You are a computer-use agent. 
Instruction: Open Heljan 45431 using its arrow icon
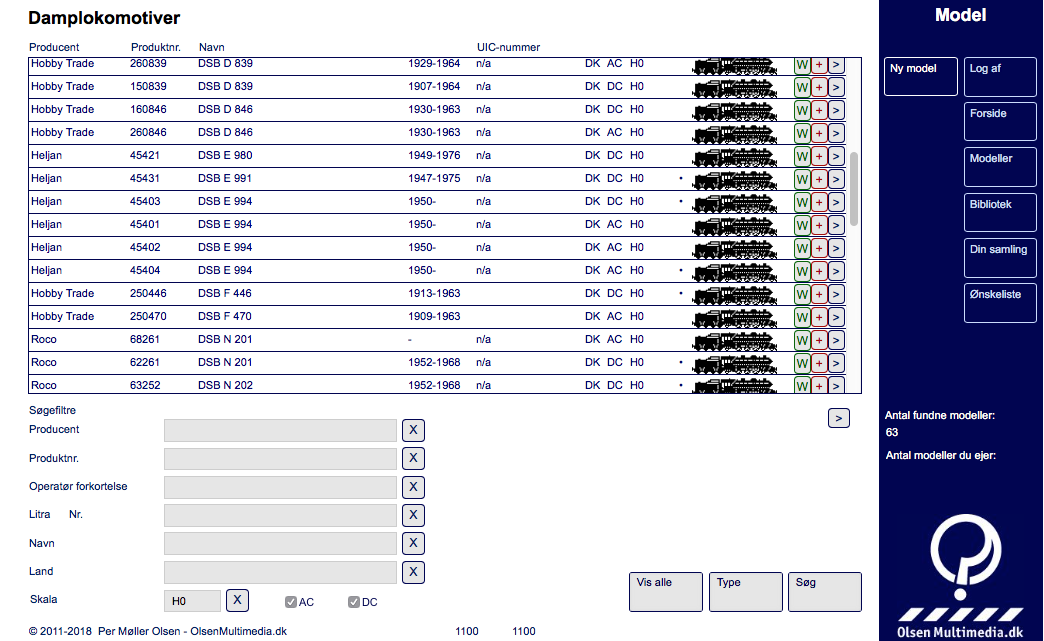[836, 179]
